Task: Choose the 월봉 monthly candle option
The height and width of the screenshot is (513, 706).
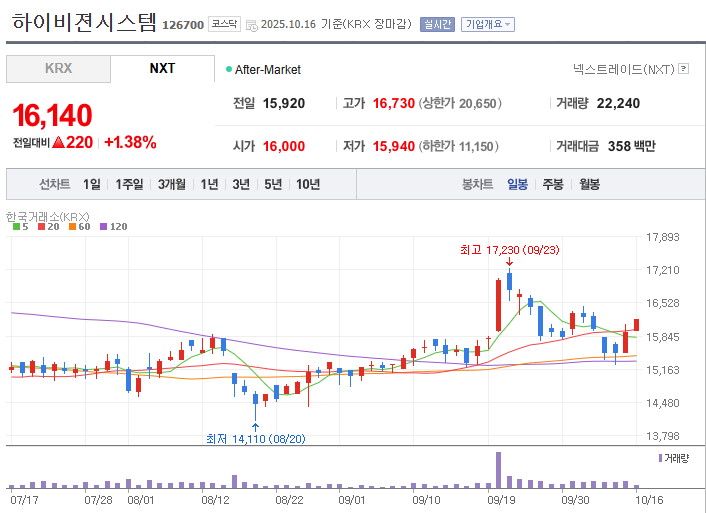Action: (589, 184)
